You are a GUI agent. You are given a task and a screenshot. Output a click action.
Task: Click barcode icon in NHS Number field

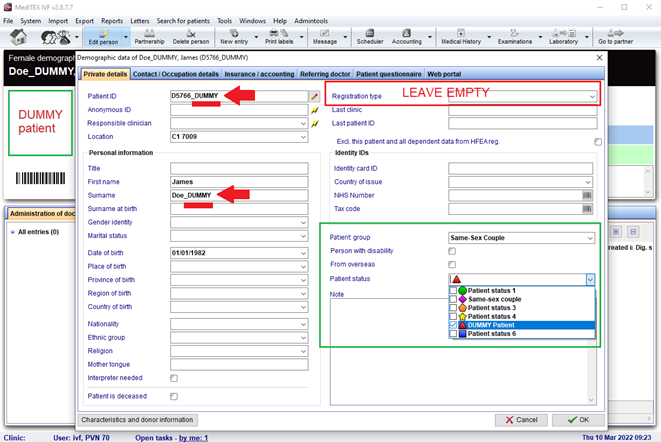[x=587, y=195]
